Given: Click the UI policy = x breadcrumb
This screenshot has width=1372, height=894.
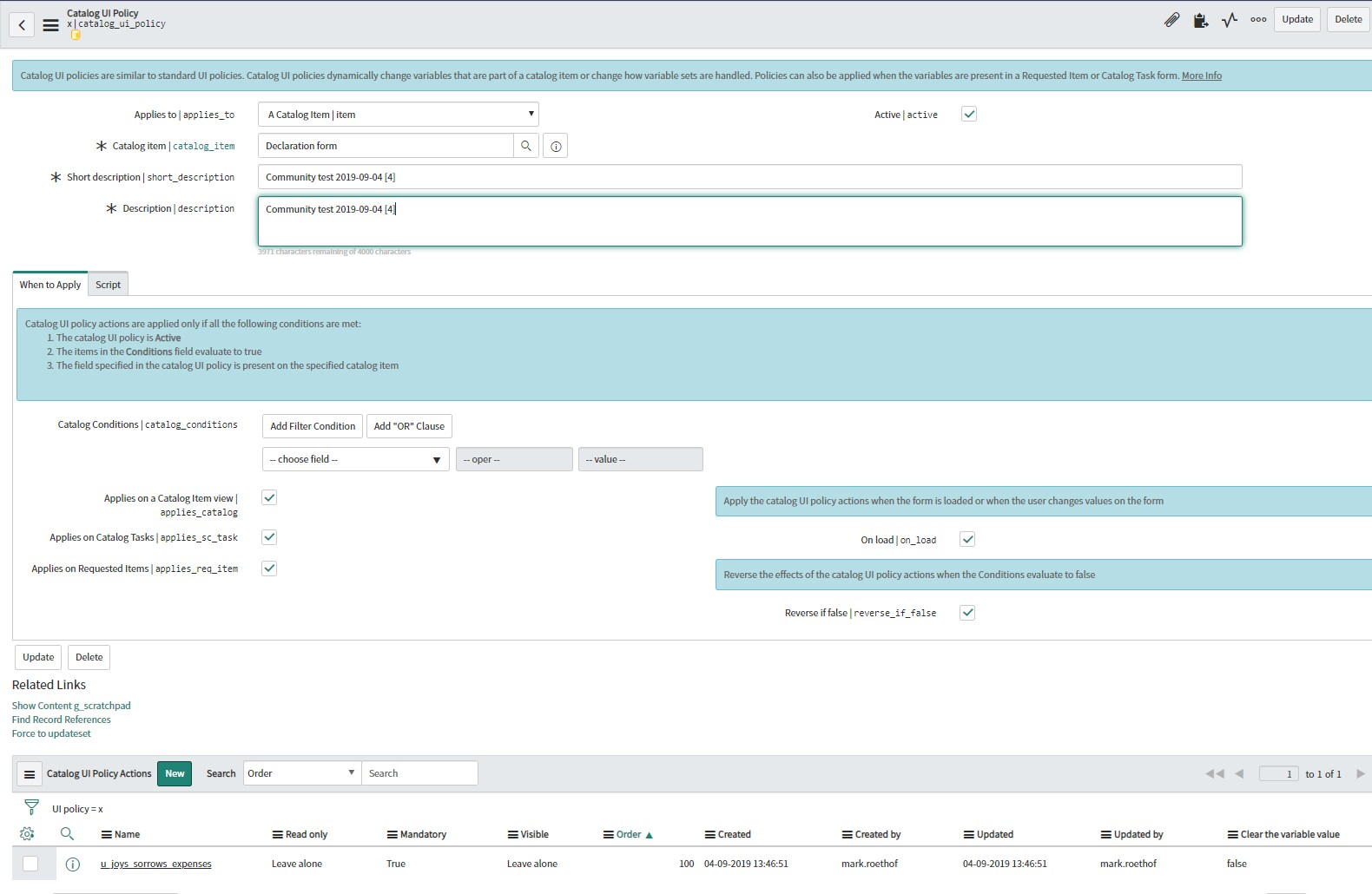Looking at the screenshot, I should (x=77, y=809).
